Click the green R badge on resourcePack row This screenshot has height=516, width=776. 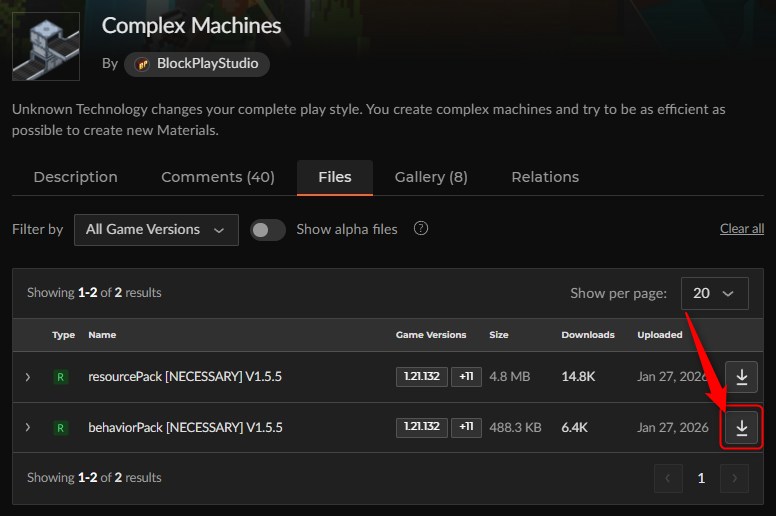pos(60,377)
